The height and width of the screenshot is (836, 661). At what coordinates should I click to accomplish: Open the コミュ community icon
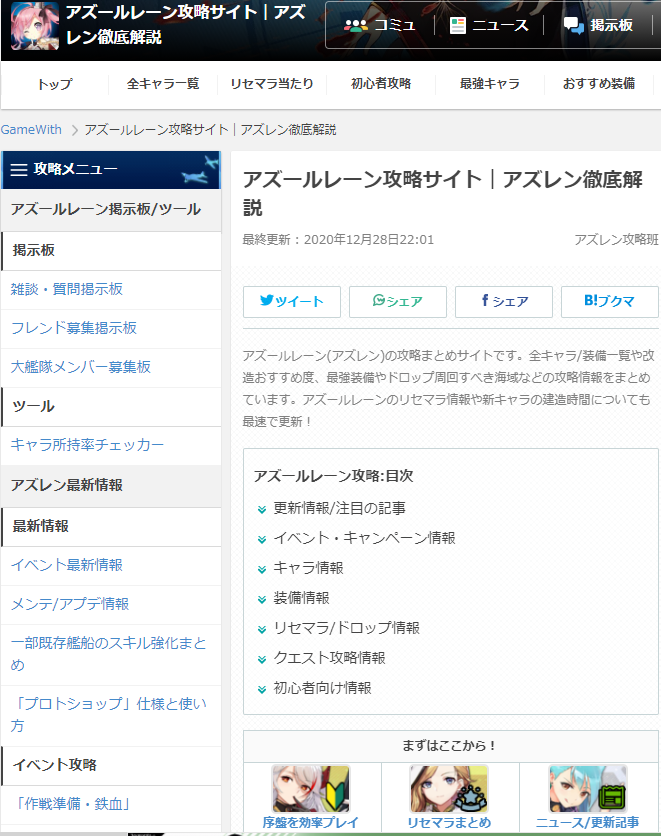[x=355, y=25]
